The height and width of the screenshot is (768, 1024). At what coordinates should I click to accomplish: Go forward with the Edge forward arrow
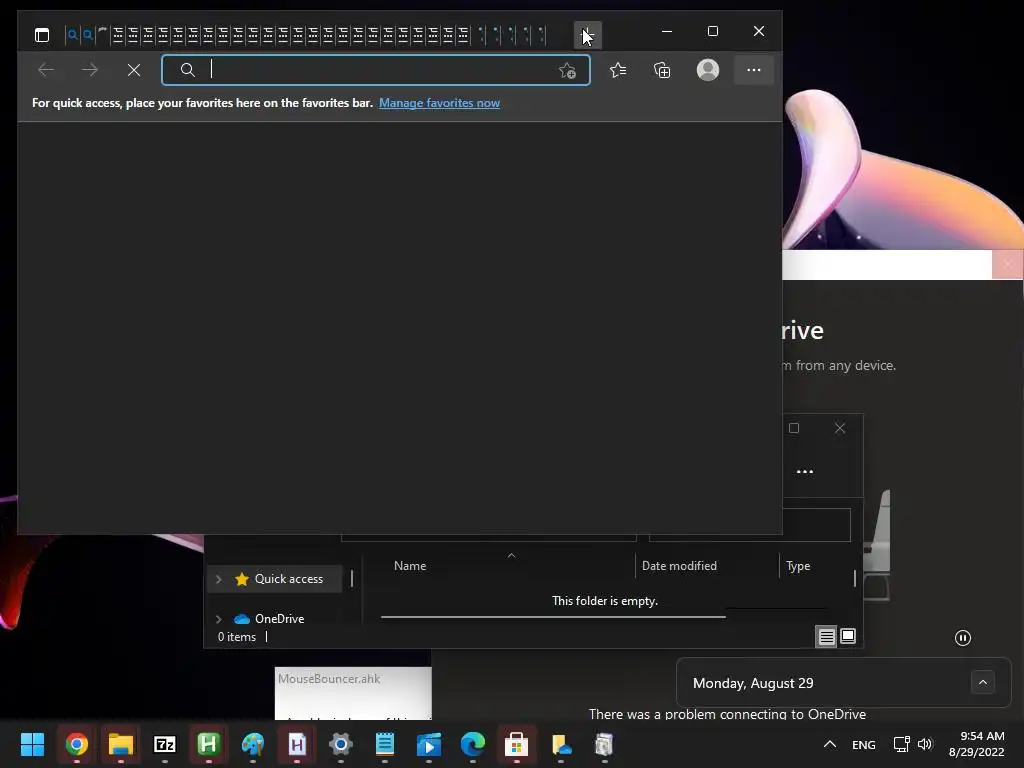[90, 70]
